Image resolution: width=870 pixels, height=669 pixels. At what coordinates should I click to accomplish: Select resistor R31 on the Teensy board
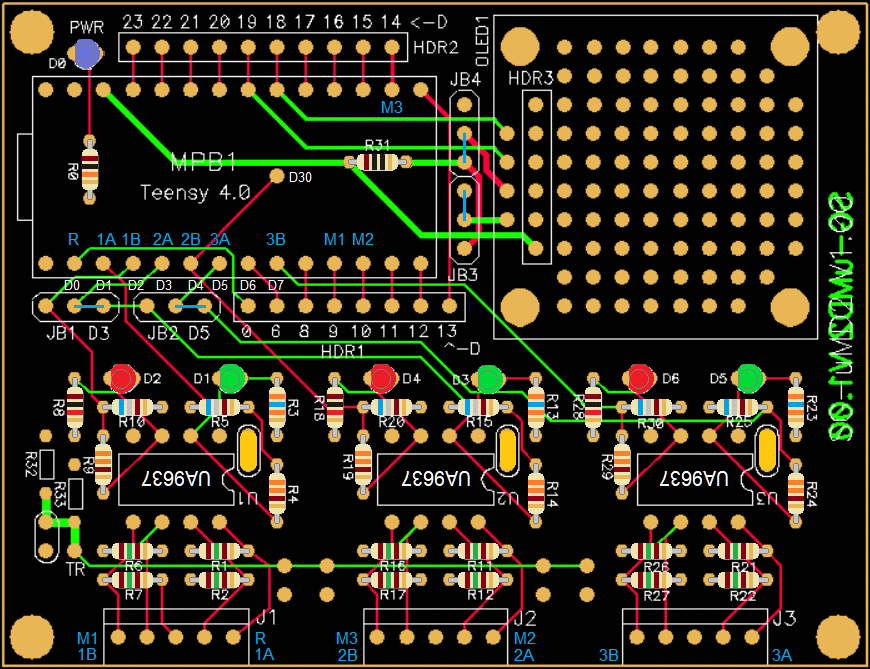pos(377,162)
